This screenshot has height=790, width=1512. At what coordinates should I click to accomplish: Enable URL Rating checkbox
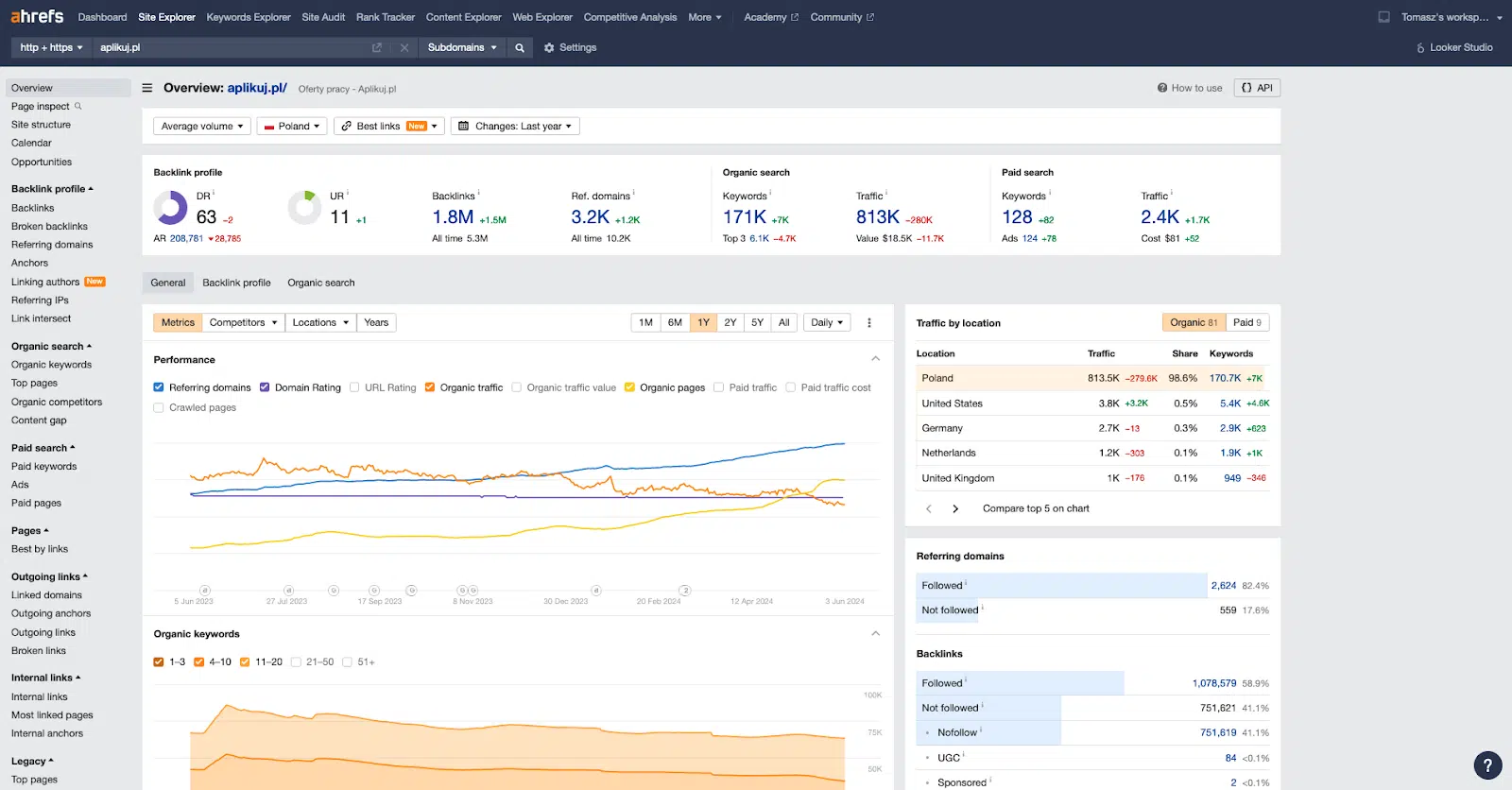coord(354,387)
